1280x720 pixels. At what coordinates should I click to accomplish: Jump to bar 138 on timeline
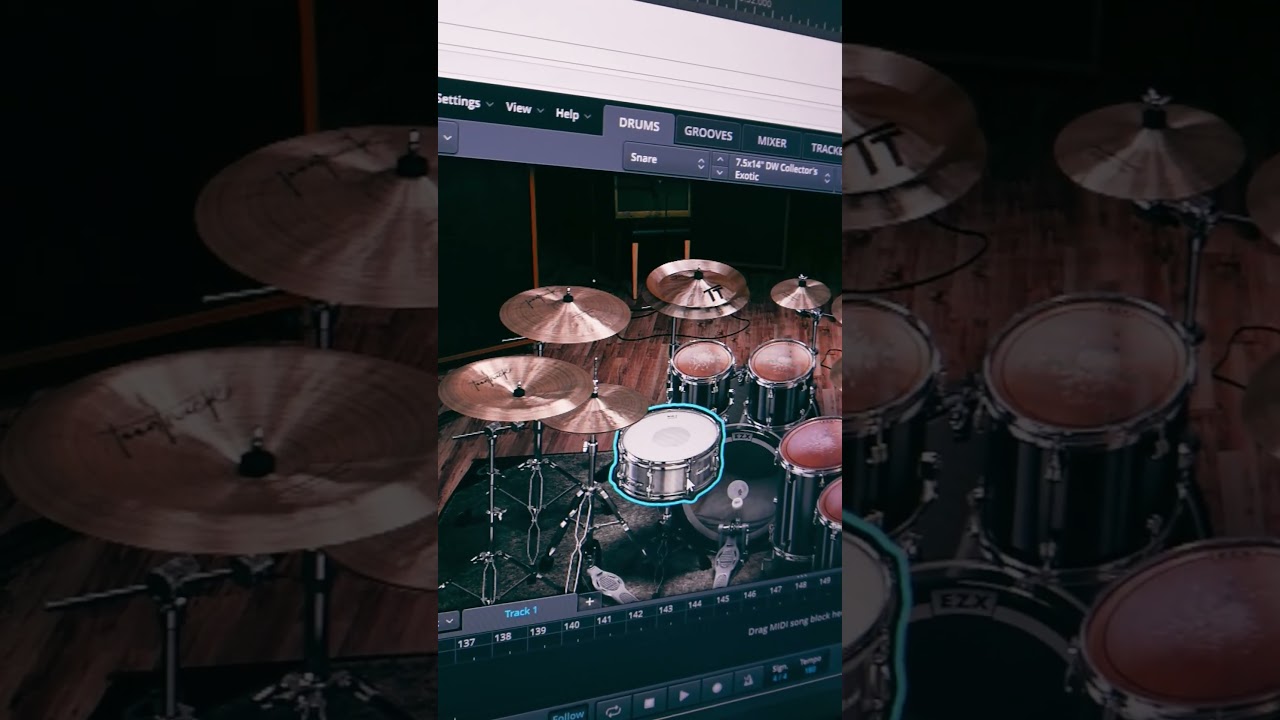point(503,638)
